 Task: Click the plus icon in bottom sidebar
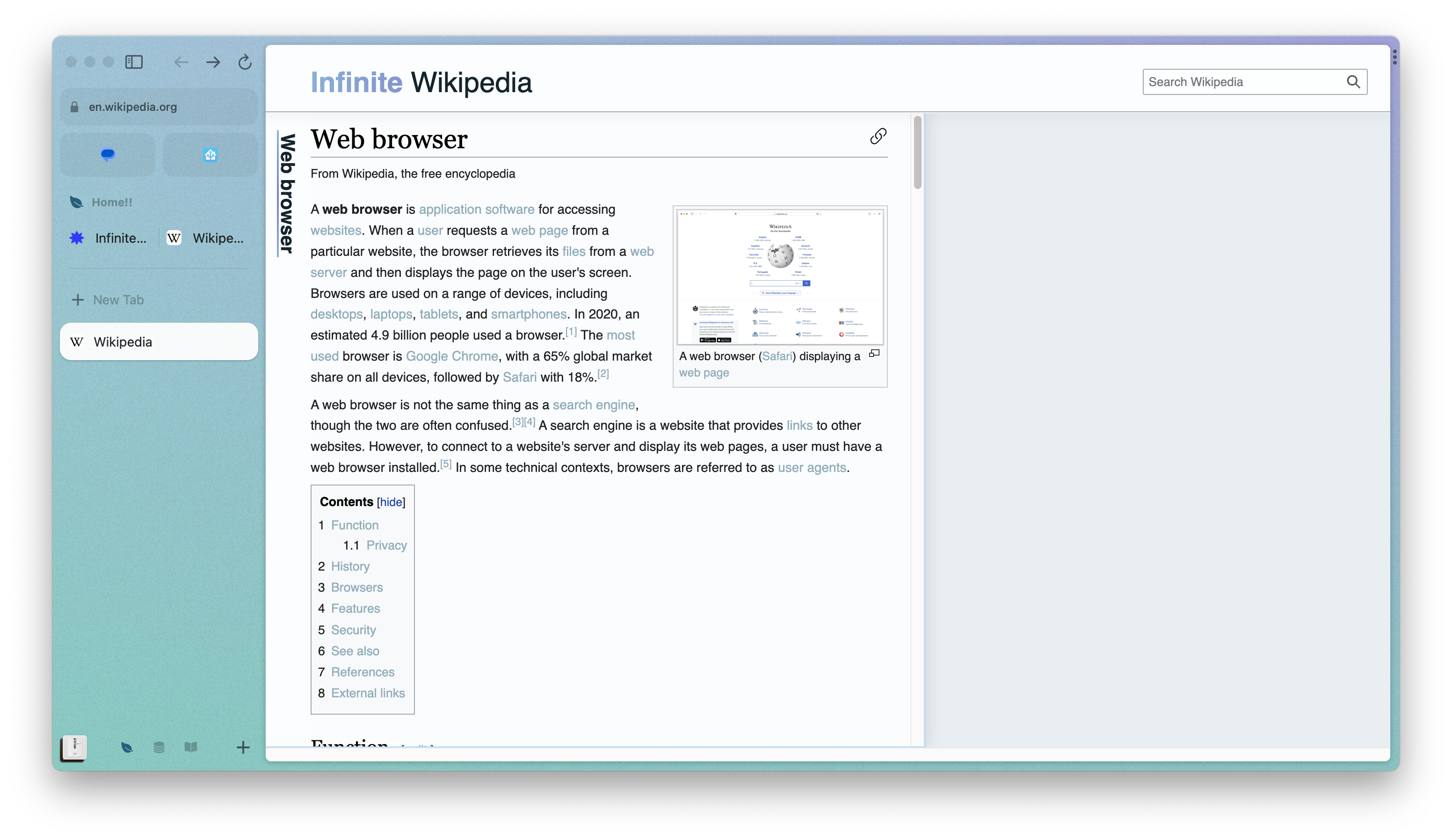tap(243, 747)
